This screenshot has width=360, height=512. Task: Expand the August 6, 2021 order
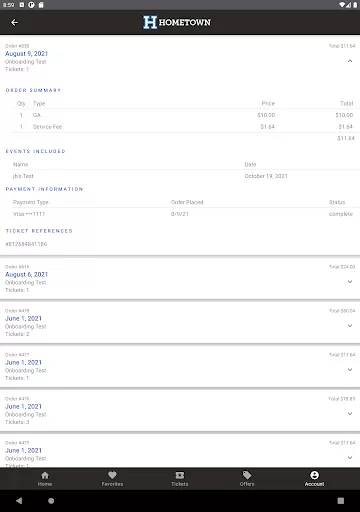point(350,282)
